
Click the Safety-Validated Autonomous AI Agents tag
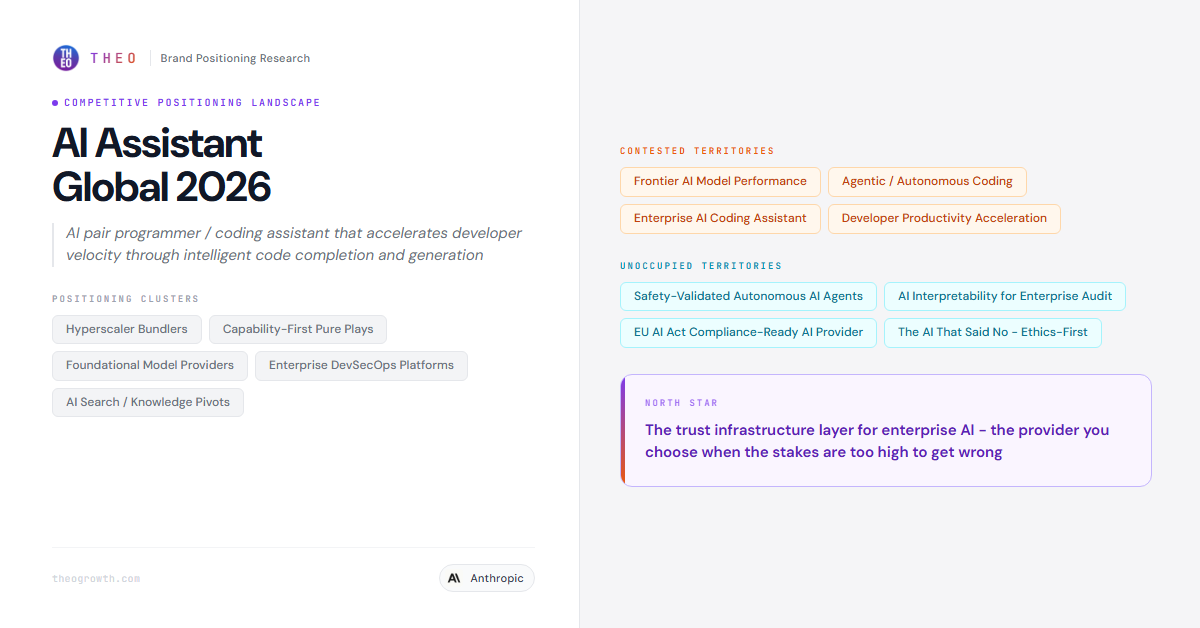point(748,296)
